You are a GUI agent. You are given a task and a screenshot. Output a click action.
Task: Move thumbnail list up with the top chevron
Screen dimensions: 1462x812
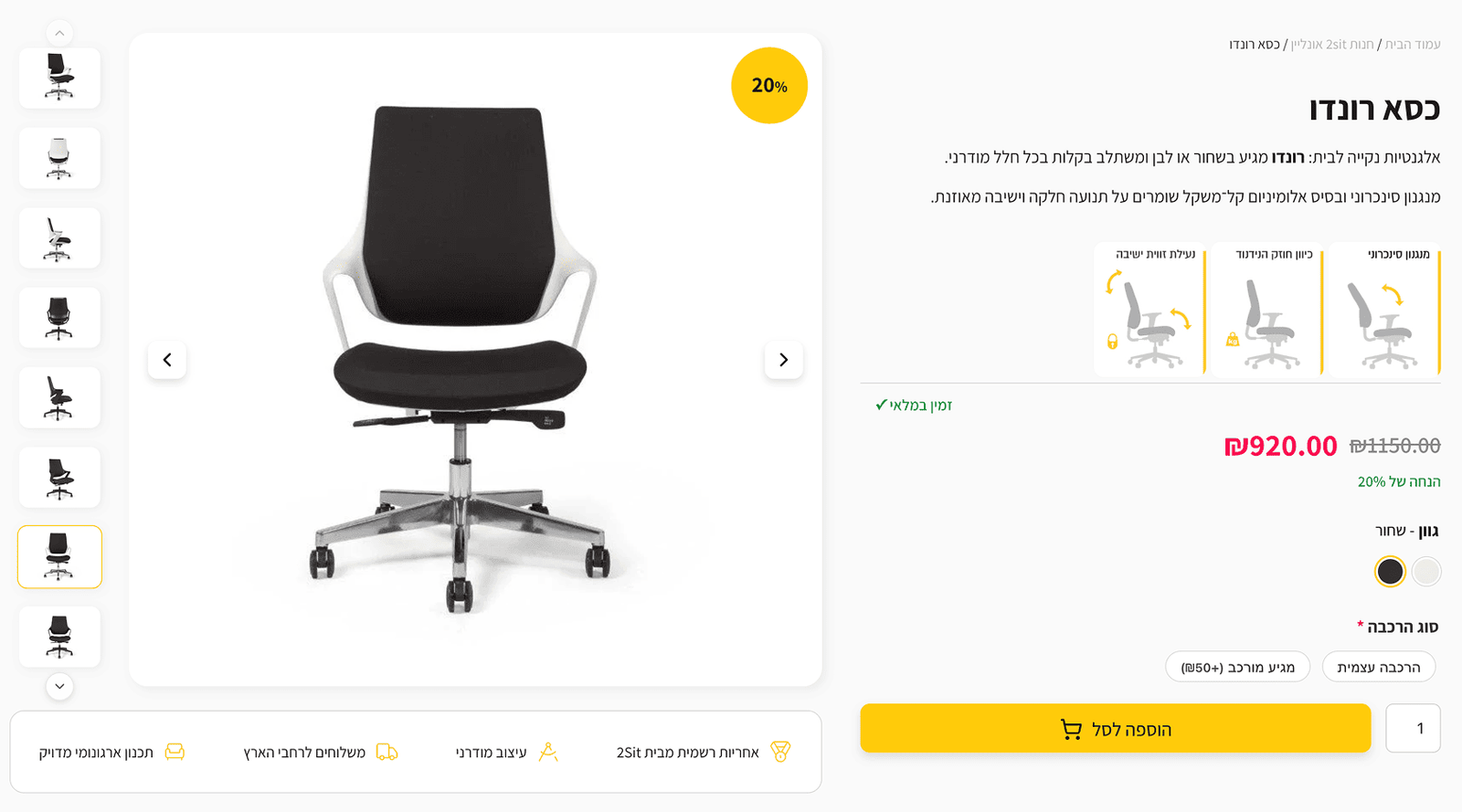click(59, 34)
